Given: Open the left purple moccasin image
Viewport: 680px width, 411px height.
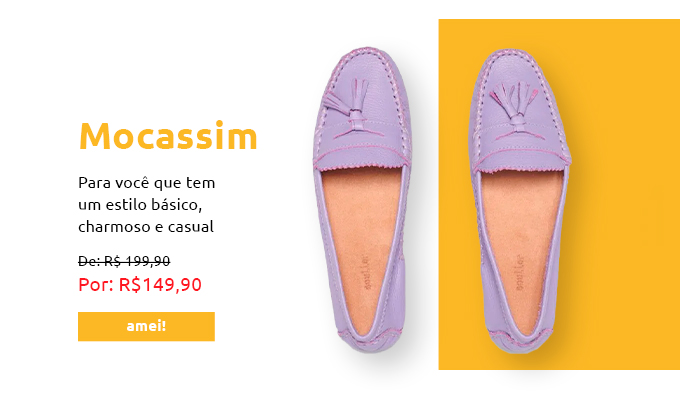Looking at the screenshot, I should pos(362,199).
